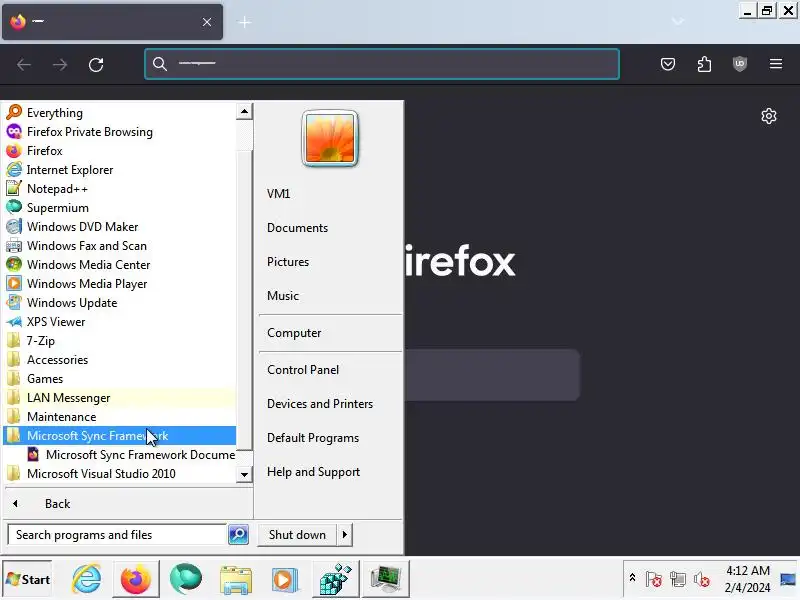800x600 pixels.
Task: Expand the Games folder
Action: [120, 379]
